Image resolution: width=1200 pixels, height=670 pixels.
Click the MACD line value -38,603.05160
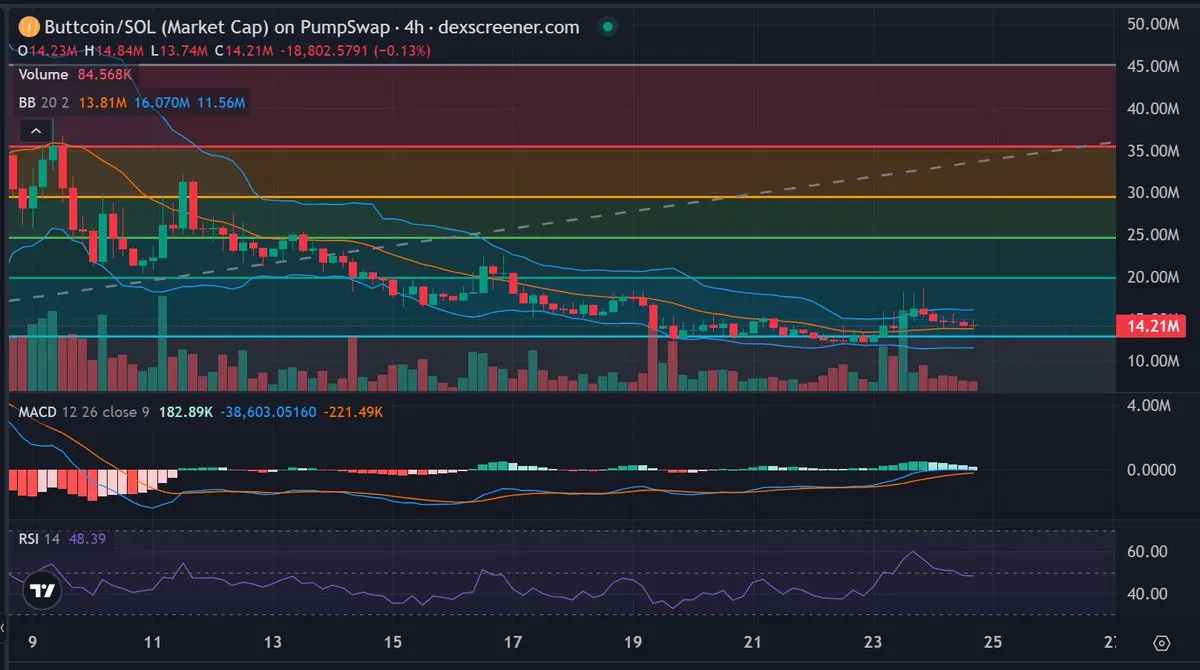268,411
